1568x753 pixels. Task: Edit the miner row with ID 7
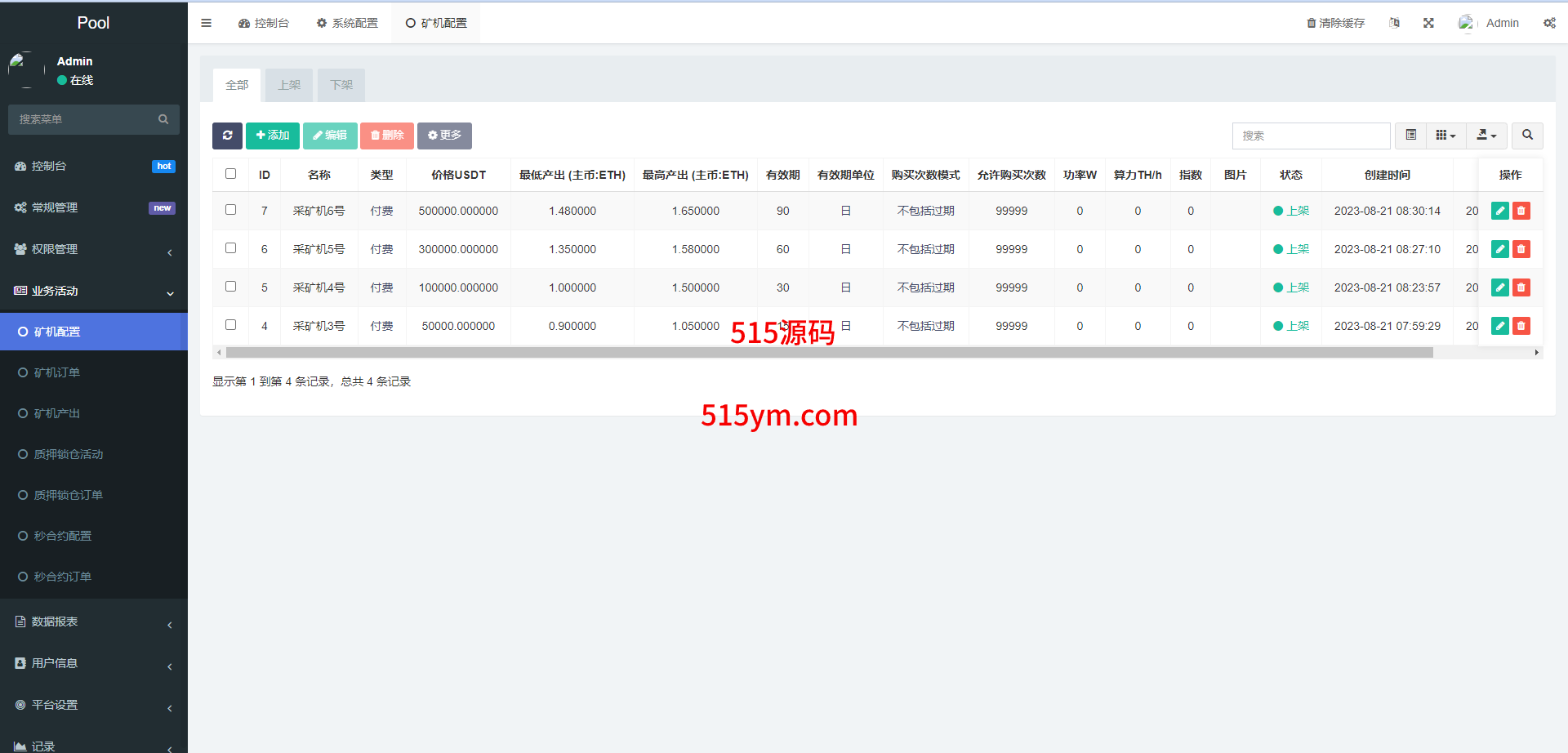tap(1499, 211)
